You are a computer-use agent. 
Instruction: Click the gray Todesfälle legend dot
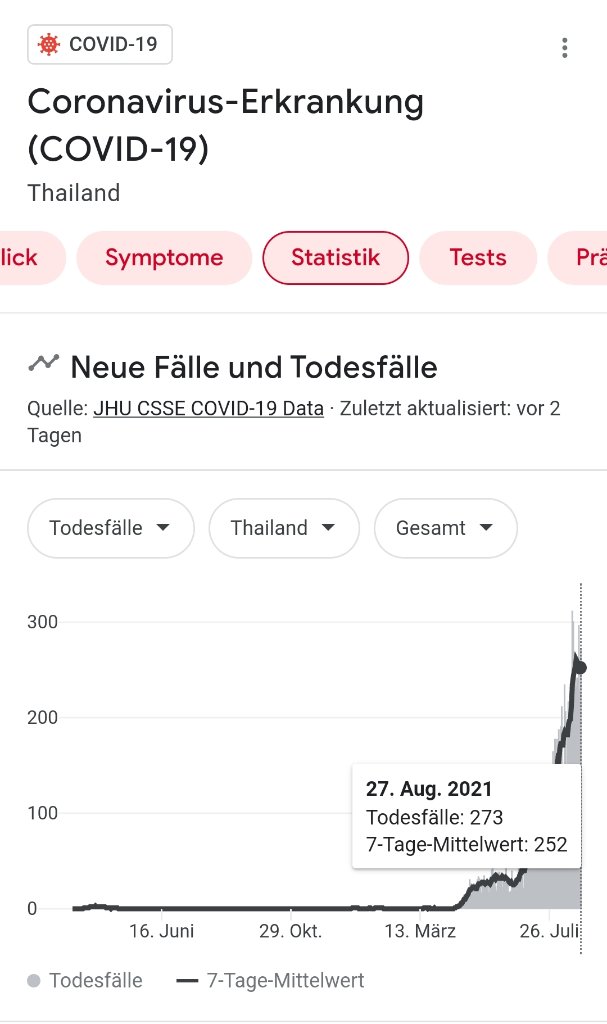point(34,981)
